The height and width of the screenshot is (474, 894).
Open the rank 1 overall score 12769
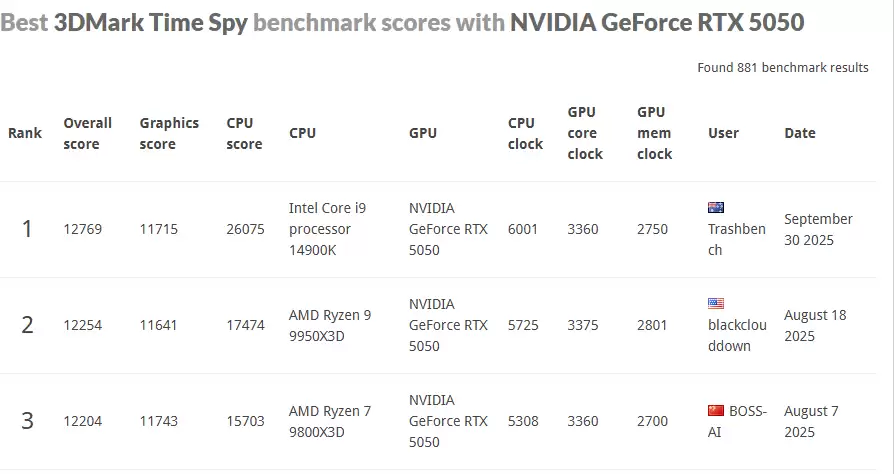point(82,229)
